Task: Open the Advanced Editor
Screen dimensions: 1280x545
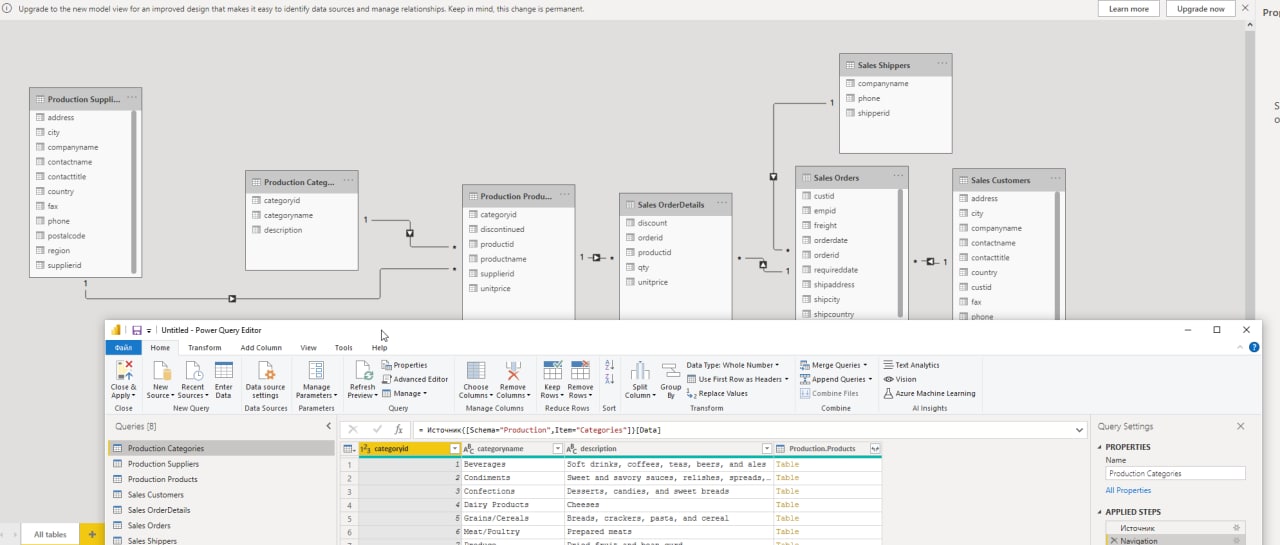Action: (415, 379)
